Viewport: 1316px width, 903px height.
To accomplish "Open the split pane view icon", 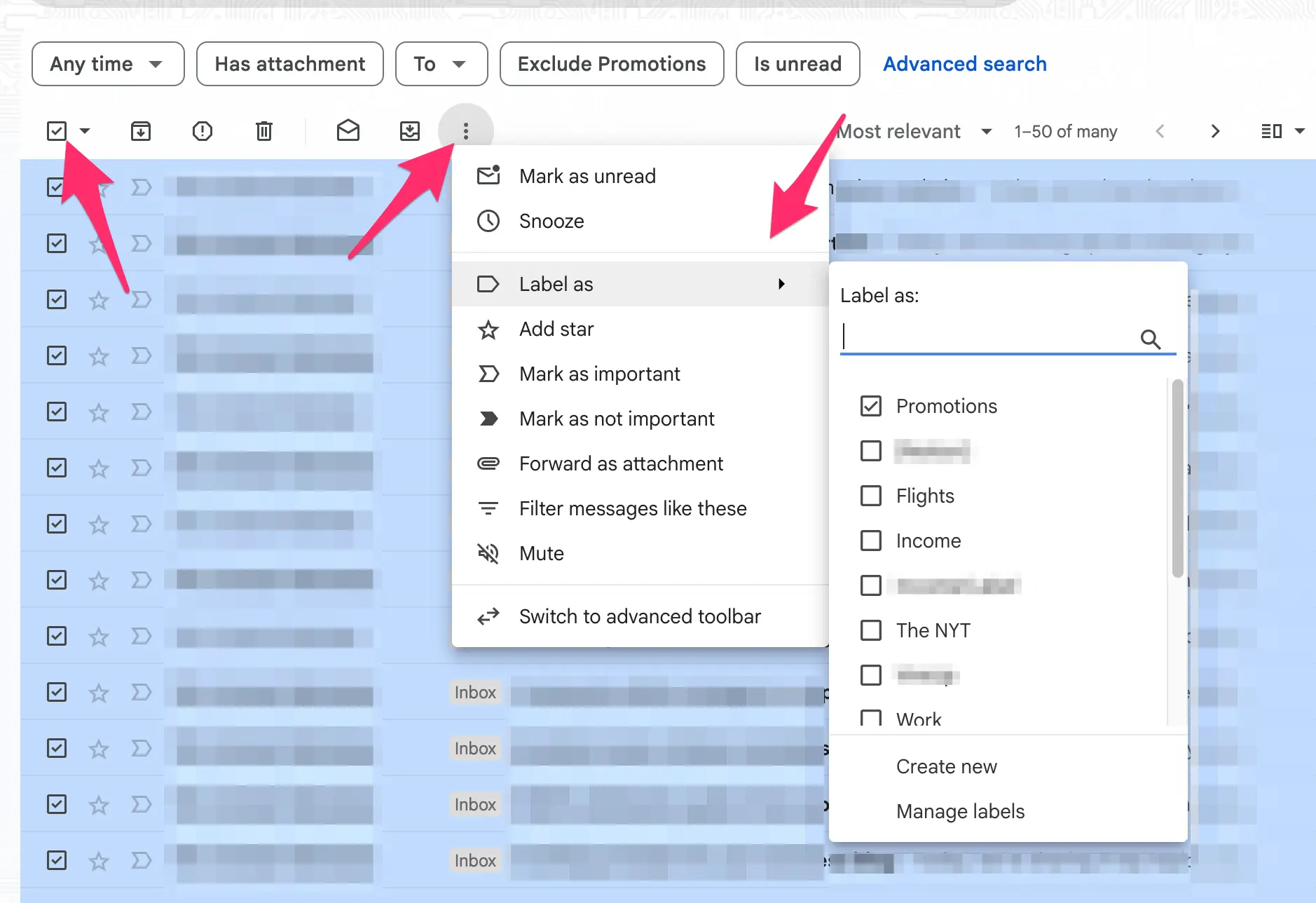I will pos(1273,130).
